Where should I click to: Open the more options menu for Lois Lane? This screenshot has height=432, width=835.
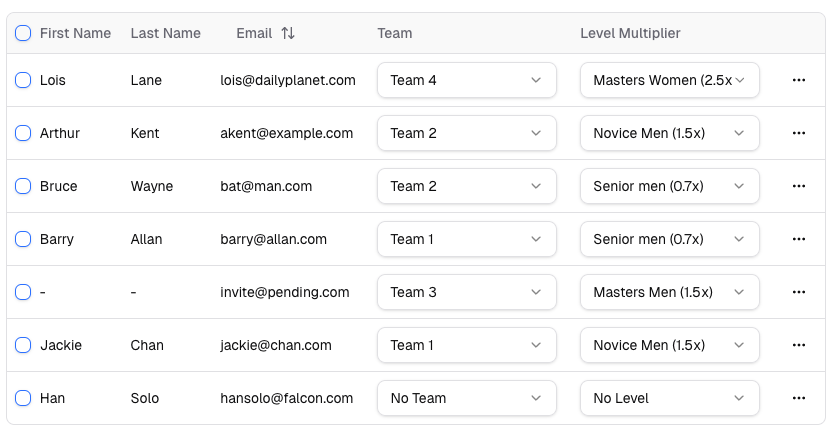[x=798, y=80]
